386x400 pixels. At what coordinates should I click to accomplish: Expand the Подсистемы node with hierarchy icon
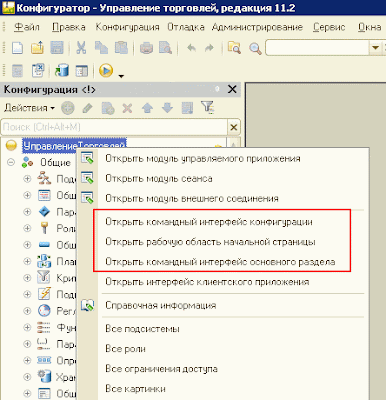27,179
